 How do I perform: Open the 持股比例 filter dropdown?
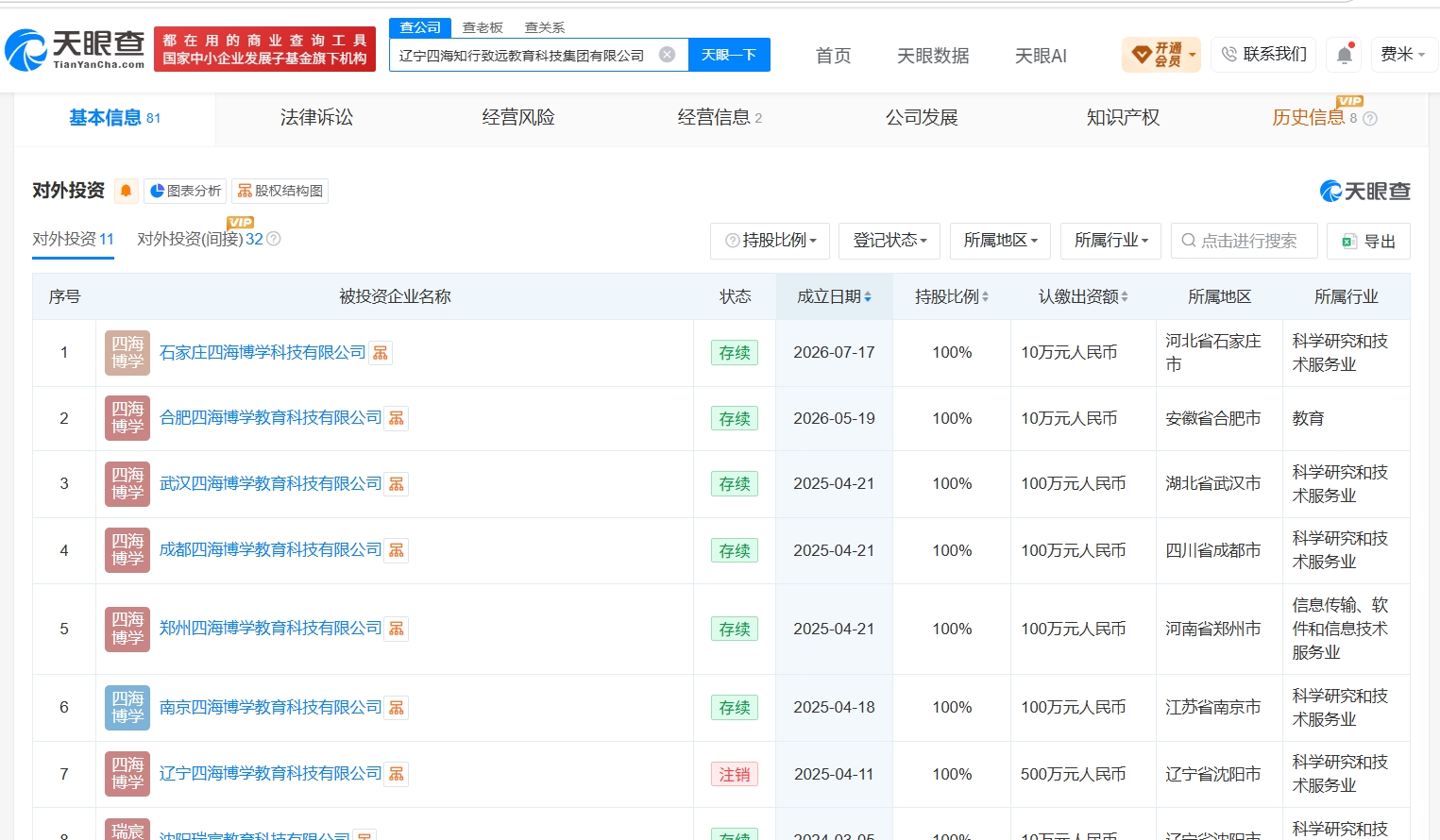tap(771, 241)
